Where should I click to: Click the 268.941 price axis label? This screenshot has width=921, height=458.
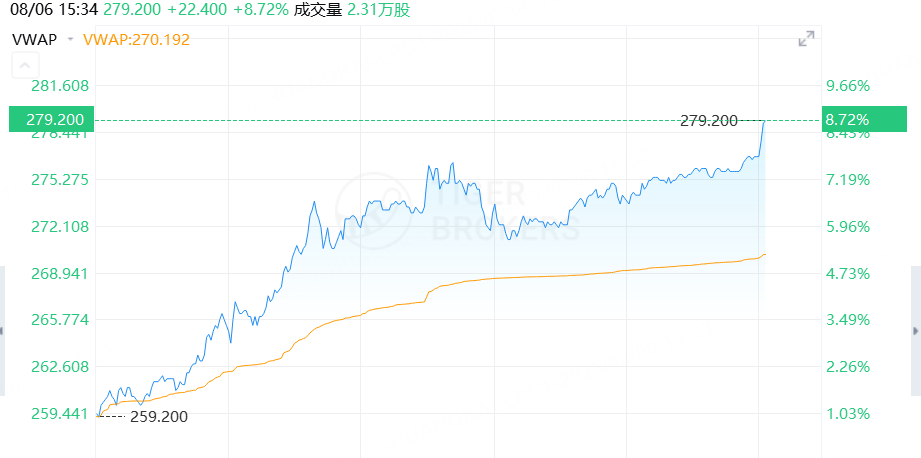59,273
